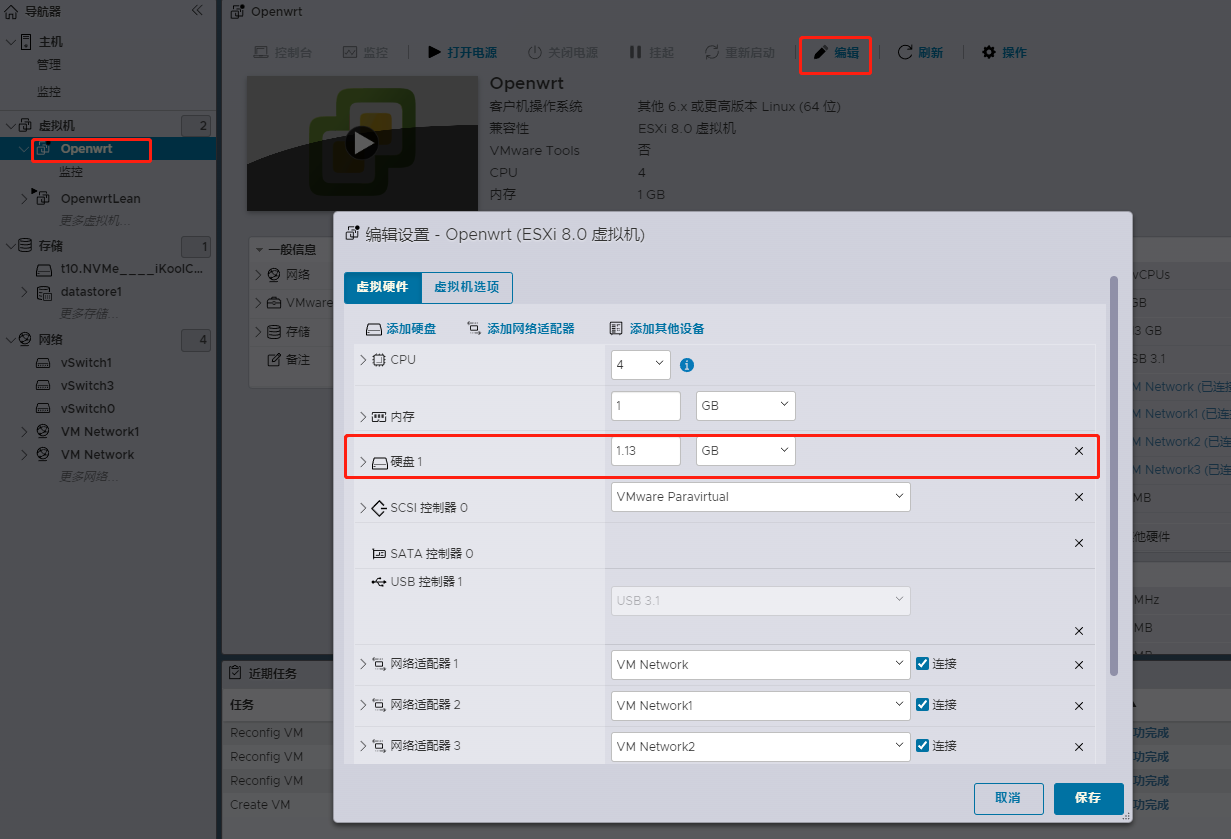Click the Save (保存) button

point(1088,798)
